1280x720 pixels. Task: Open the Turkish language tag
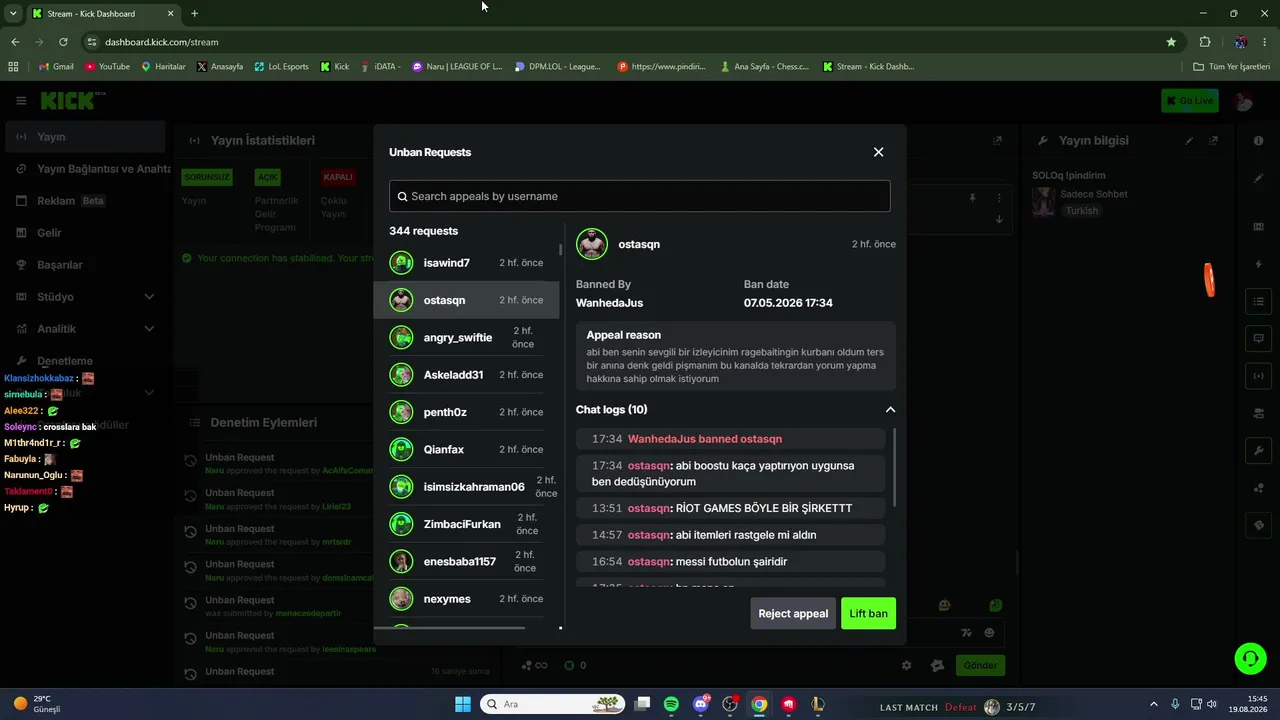pos(1081,211)
